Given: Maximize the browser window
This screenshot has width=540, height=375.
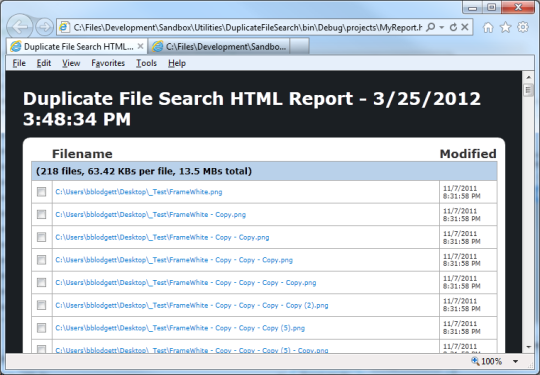Looking at the screenshot, I should pyautogui.click(x=492, y=8).
